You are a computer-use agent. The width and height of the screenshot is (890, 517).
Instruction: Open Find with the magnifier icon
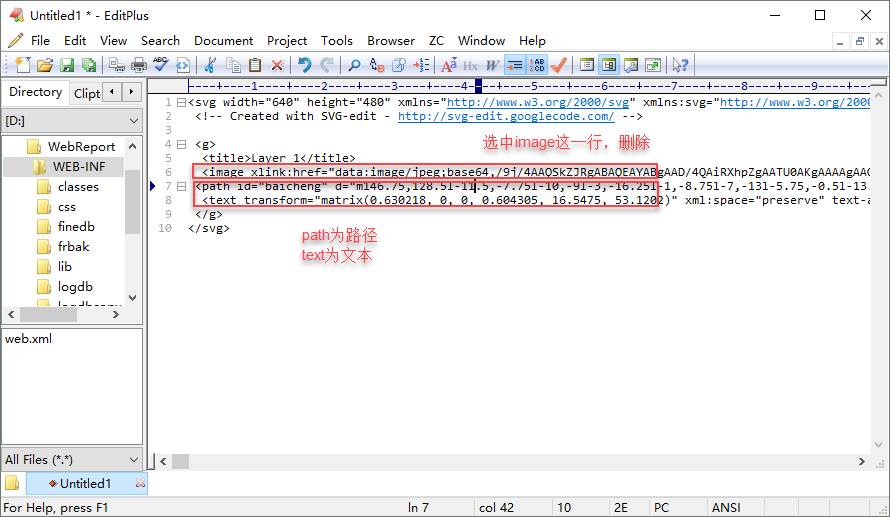tap(355, 65)
